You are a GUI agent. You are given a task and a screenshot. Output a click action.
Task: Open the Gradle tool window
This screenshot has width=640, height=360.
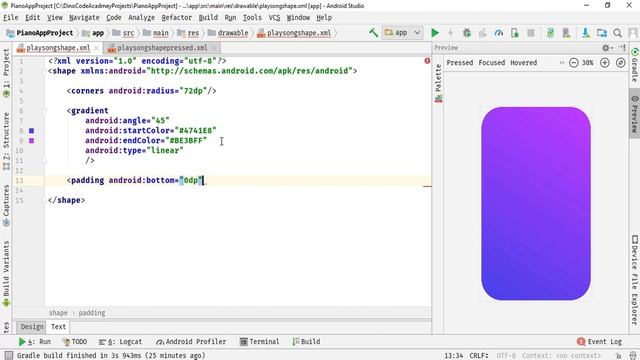[x=635, y=65]
